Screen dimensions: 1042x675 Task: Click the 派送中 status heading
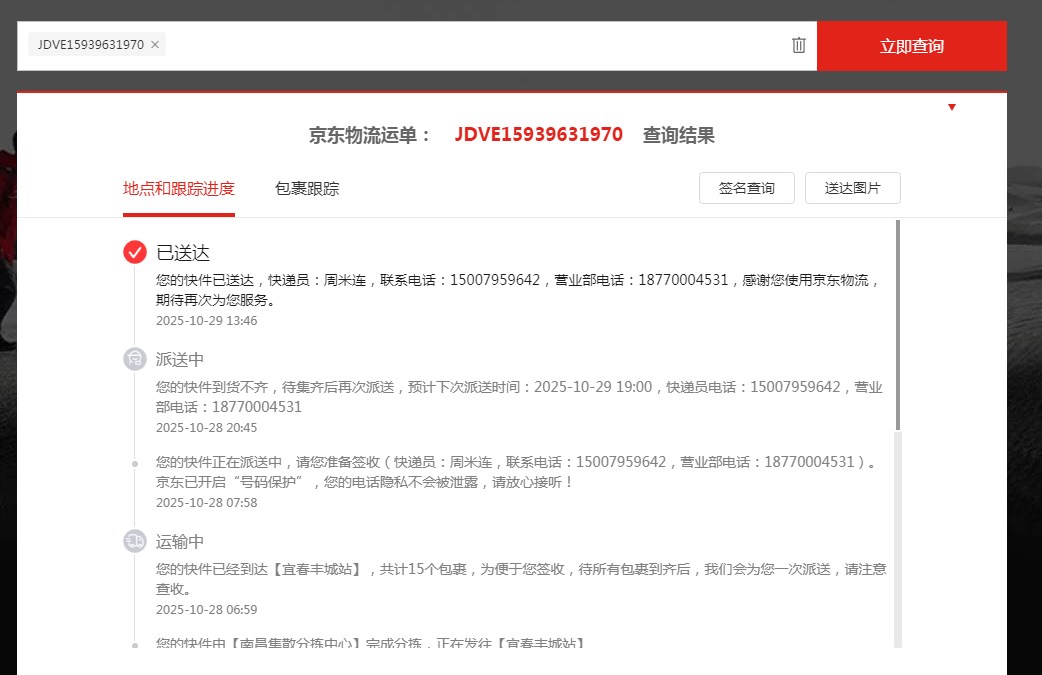(180, 359)
